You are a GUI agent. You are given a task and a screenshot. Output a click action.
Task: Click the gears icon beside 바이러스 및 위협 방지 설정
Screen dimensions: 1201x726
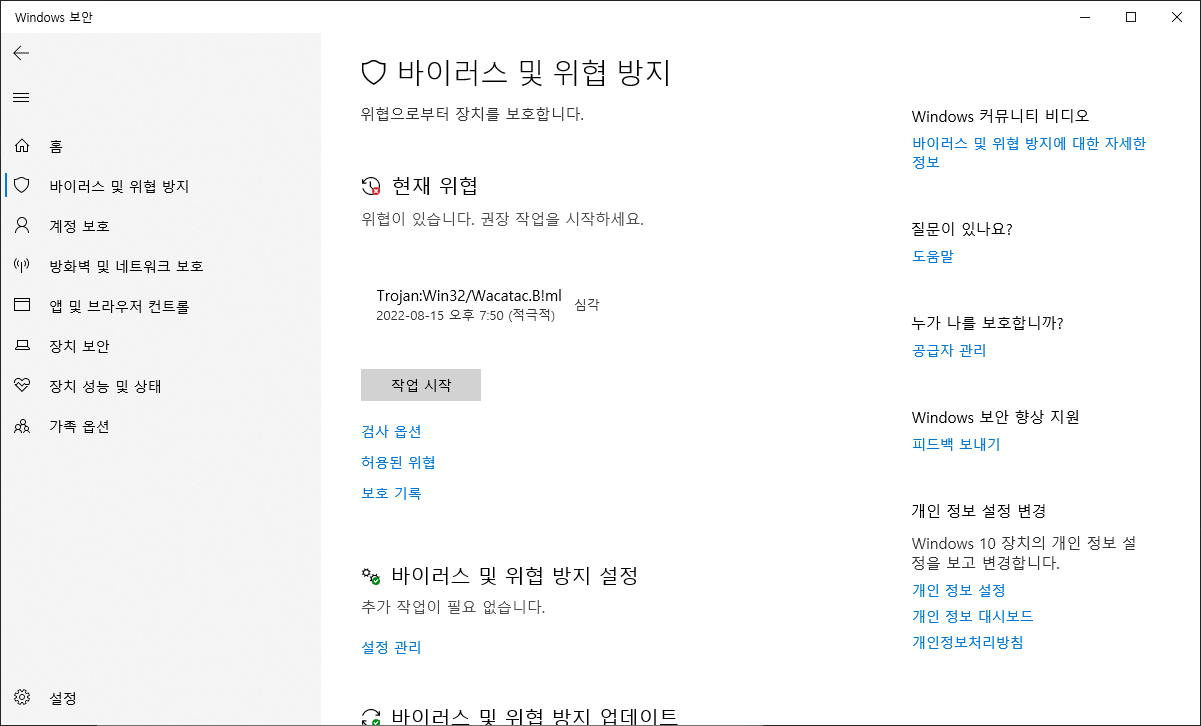(371, 576)
